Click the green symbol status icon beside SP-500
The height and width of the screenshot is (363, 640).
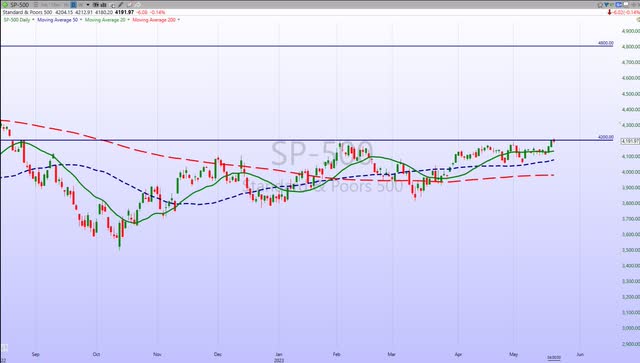pos(5,5)
